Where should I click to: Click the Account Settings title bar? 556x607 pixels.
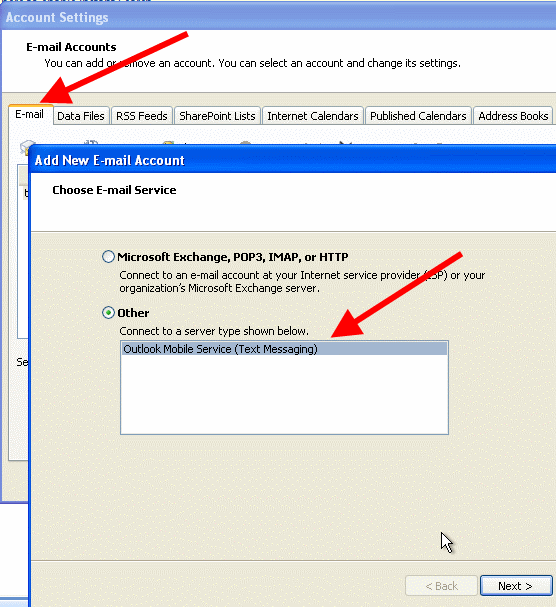279,17
